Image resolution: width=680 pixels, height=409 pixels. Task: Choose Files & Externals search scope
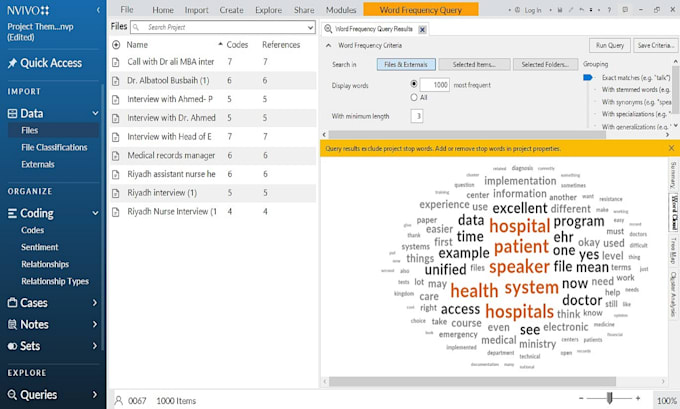(x=406, y=65)
